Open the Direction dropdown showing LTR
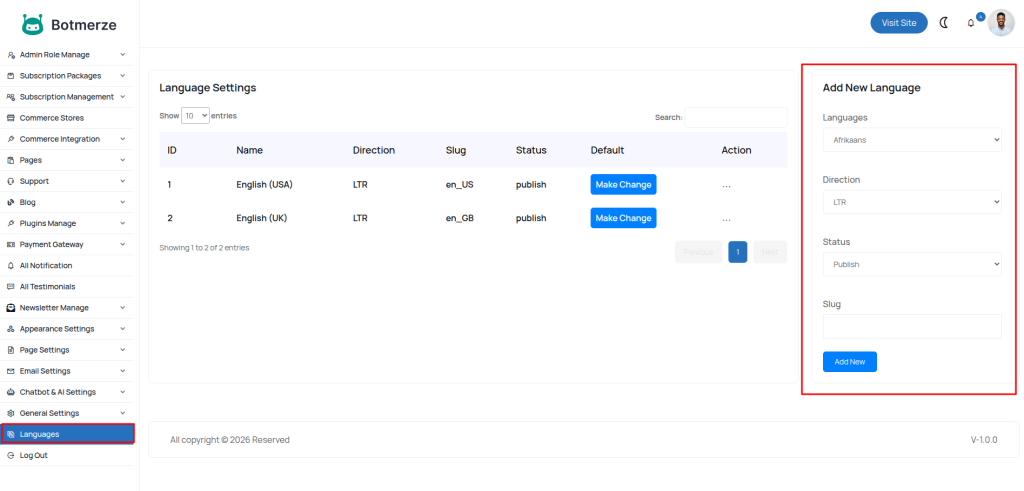1024x491 pixels. (911, 202)
